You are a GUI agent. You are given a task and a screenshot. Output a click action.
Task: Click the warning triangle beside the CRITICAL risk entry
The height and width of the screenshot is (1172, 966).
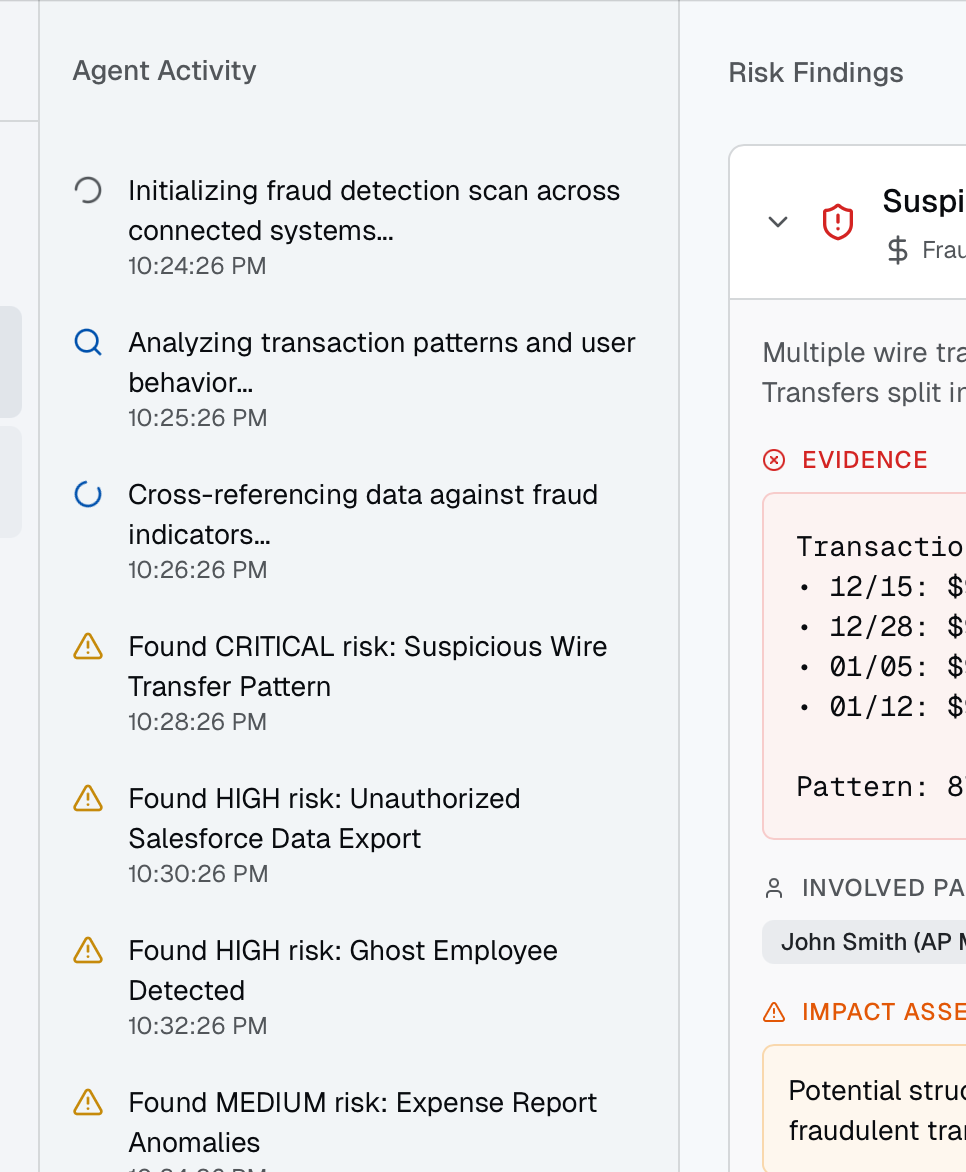tap(88, 647)
